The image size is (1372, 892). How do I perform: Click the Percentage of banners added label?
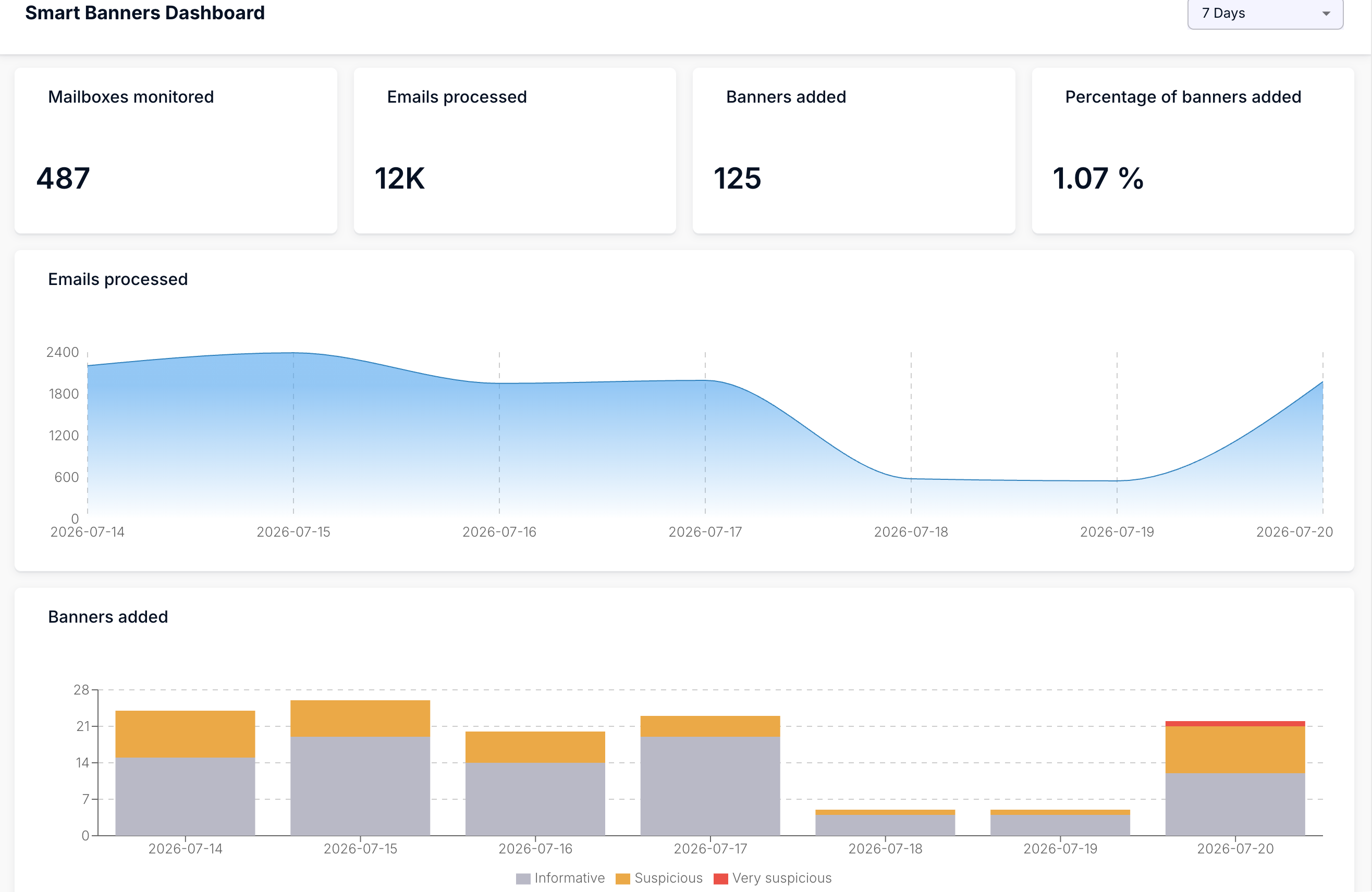coord(1183,97)
